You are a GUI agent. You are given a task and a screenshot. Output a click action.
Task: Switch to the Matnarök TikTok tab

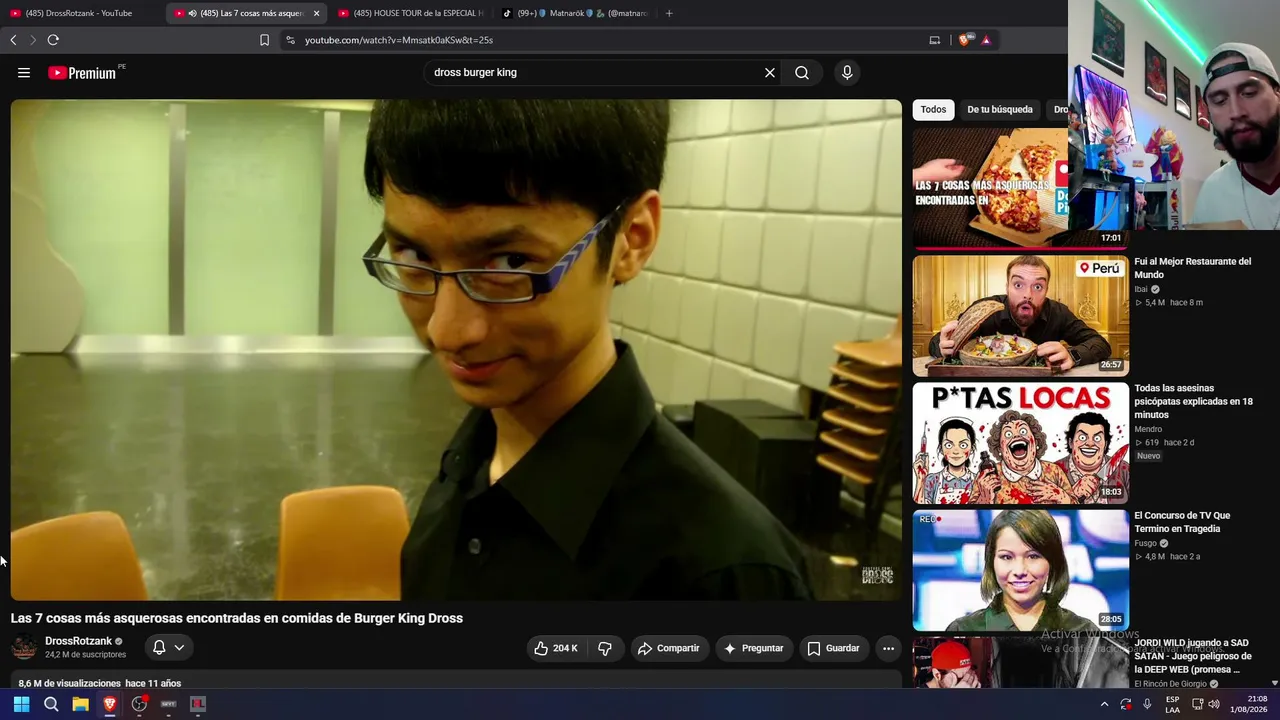point(575,13)
